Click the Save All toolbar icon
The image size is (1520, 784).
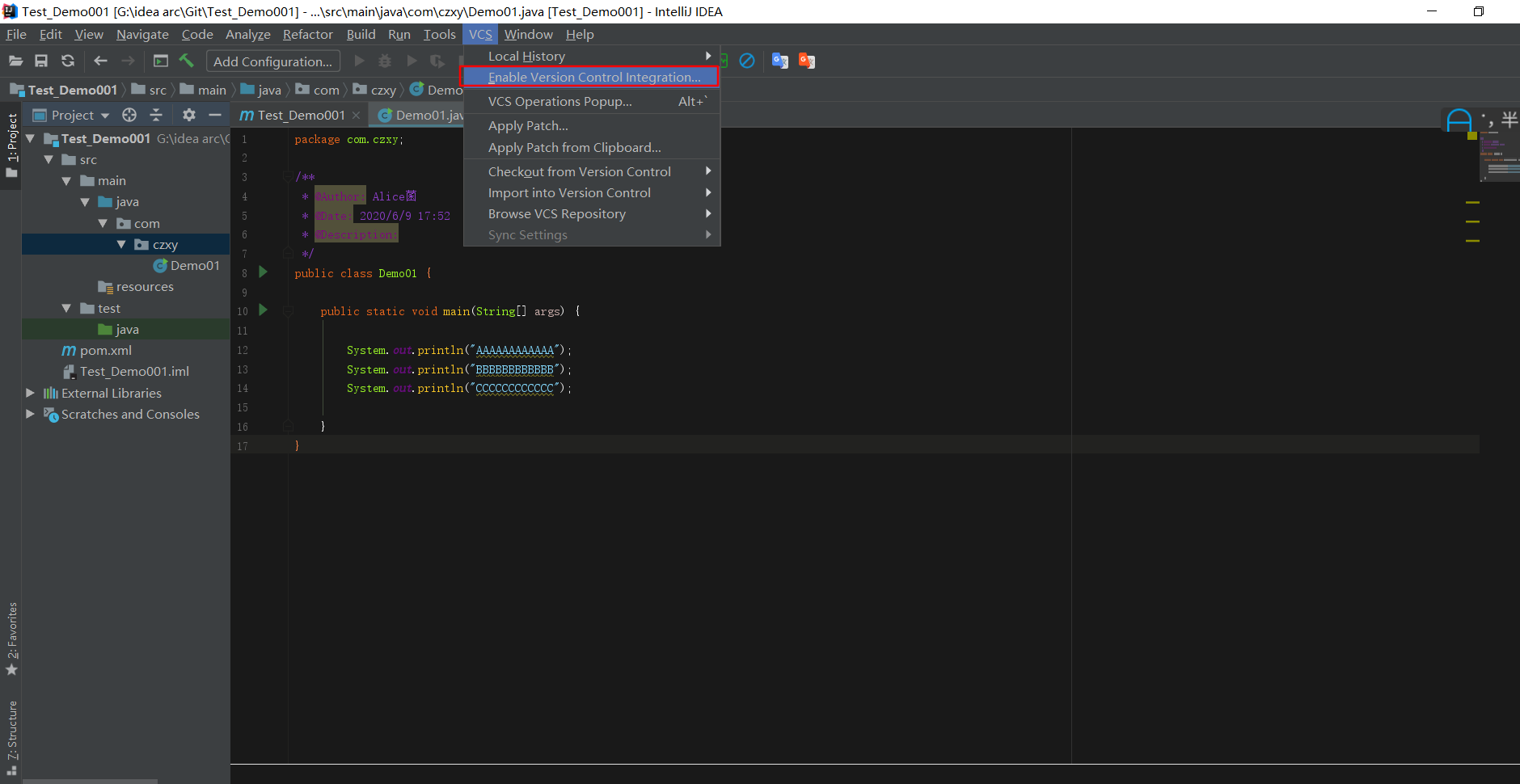pyautogui.click(x=41, y=61)
